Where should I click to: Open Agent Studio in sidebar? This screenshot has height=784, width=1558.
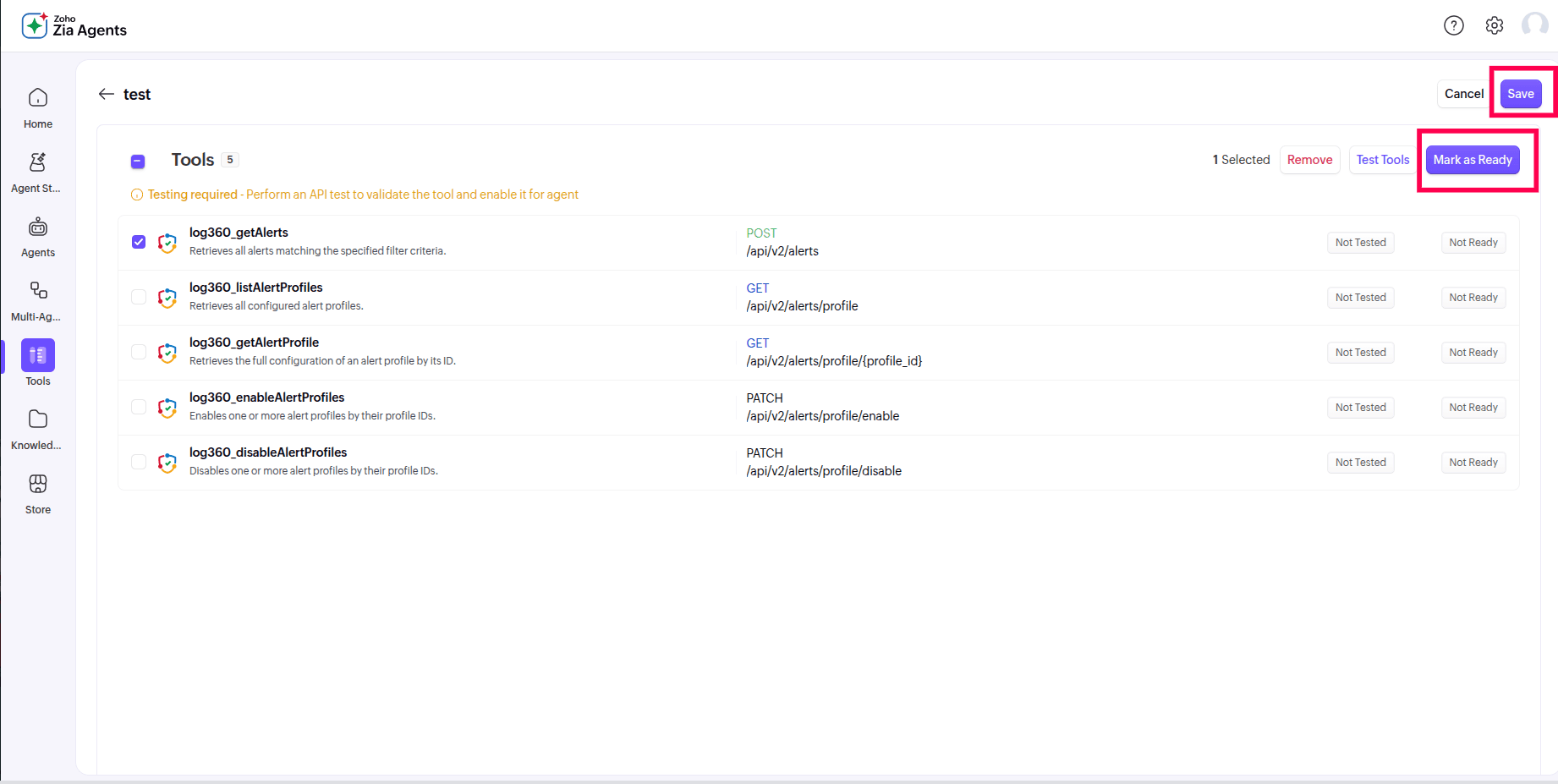[x=38, y=173]
